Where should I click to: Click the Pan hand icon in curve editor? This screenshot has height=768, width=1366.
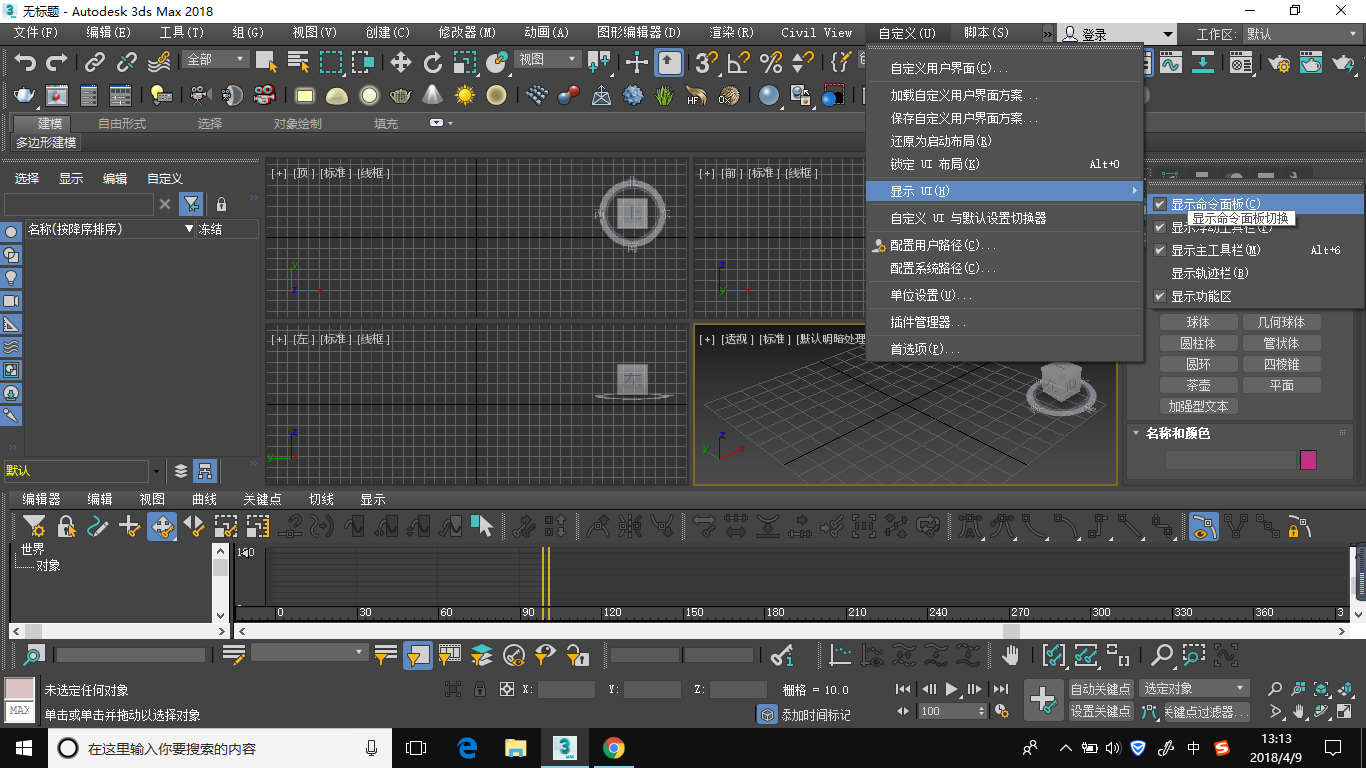pyautogui.click(x=1011, y=655)
